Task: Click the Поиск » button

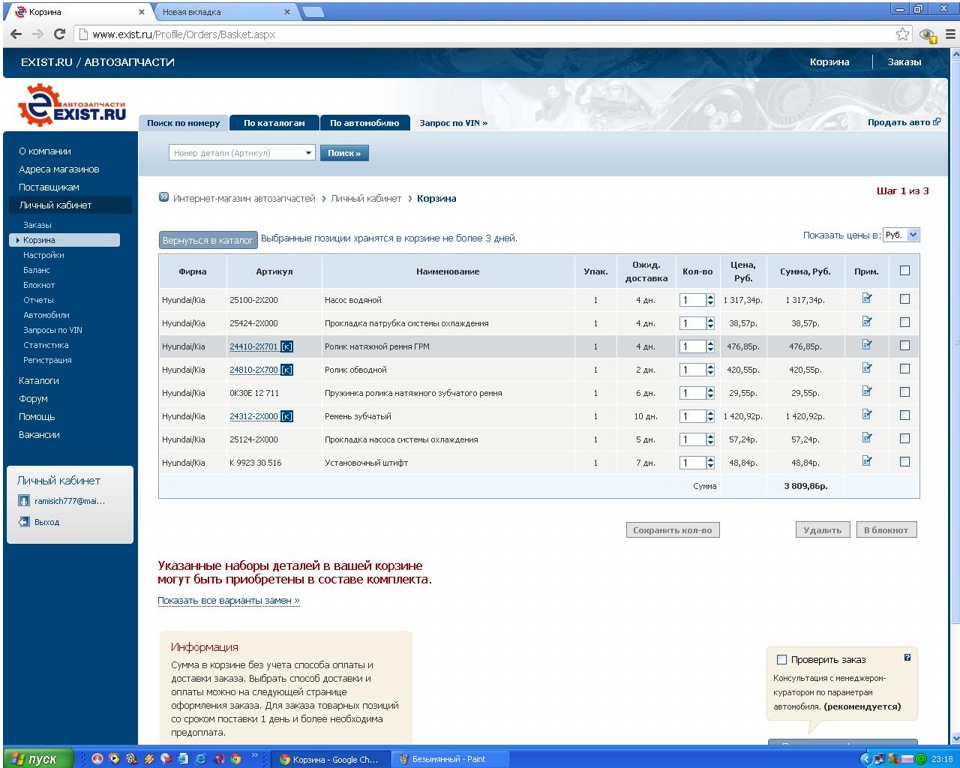Action: coord(344,153)
